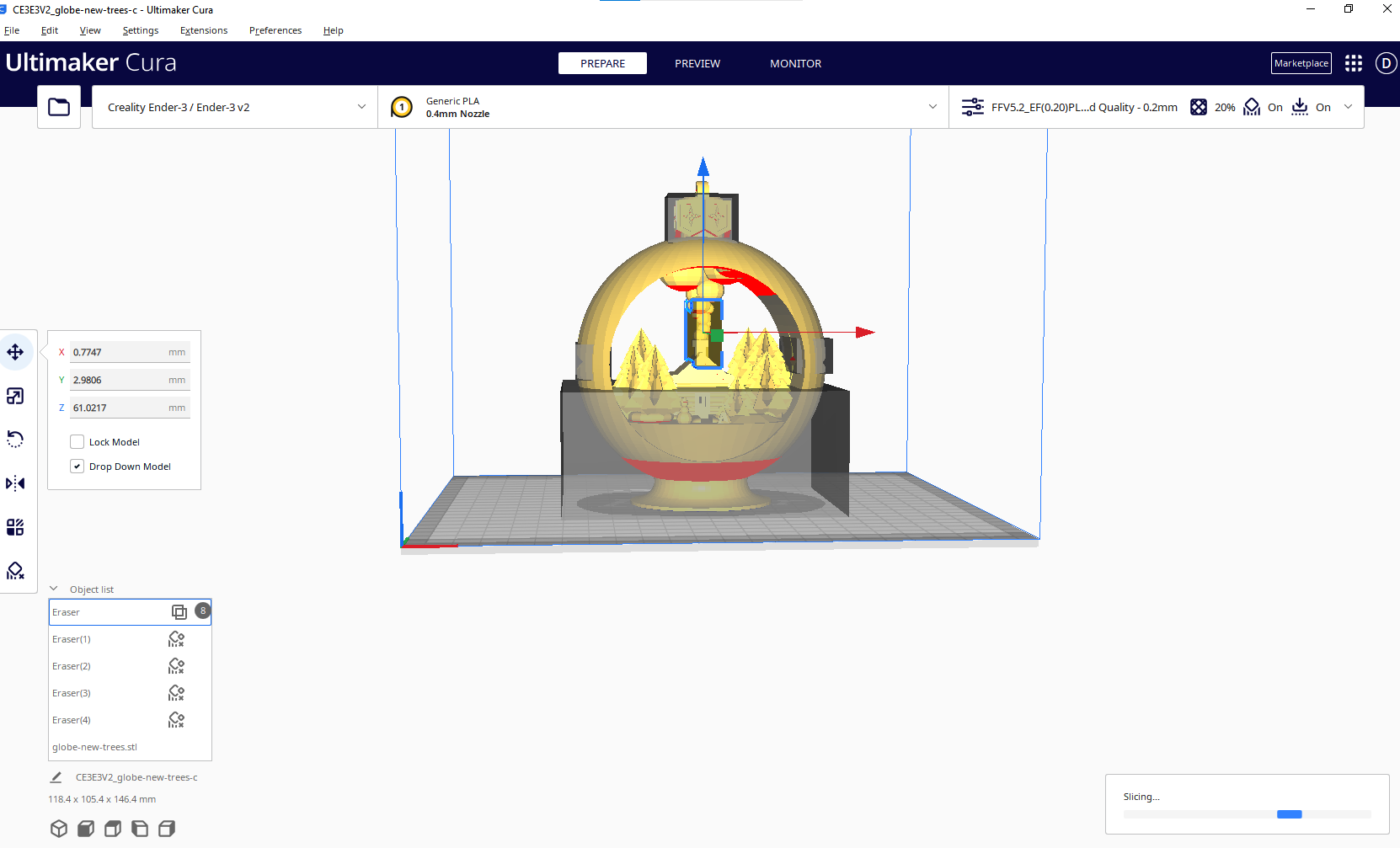Viewport: 1400px width, 848px height.
Task: Open the Preferences menu
Action: (x=275, y=30)
